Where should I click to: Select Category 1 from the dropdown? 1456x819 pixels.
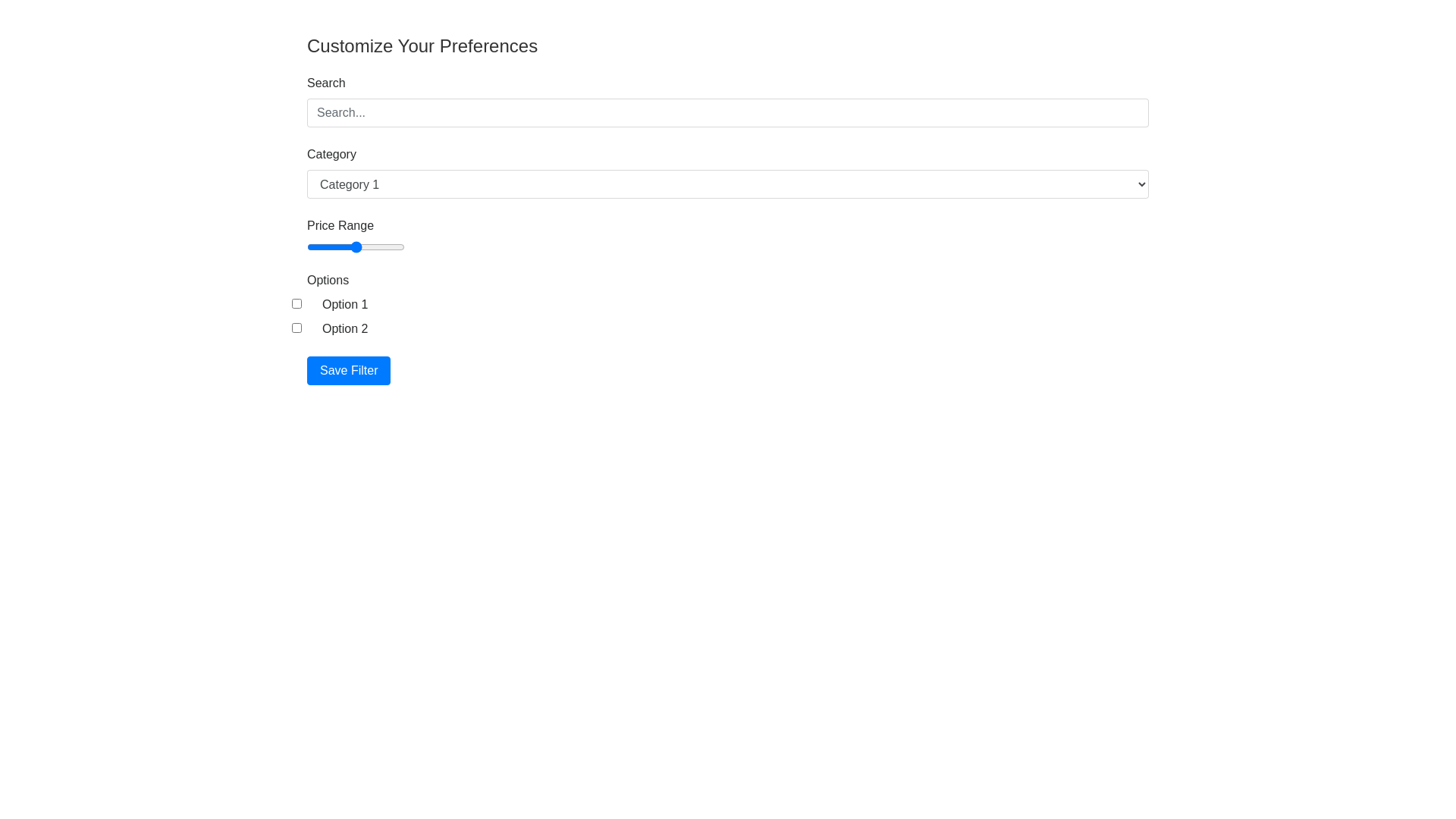[x=727, y=184]
